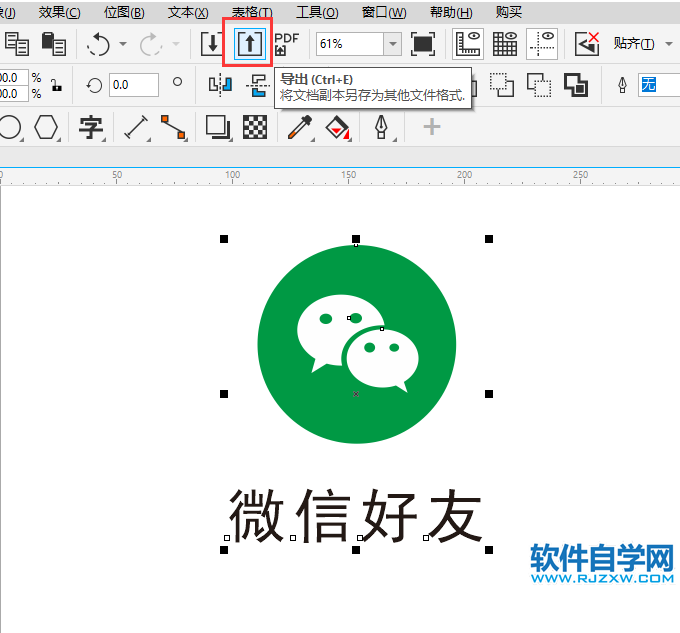Viewport: 680px width, 633px height.
Task: Toggle the lock ratio padlock icon
Action: point(56,85)
